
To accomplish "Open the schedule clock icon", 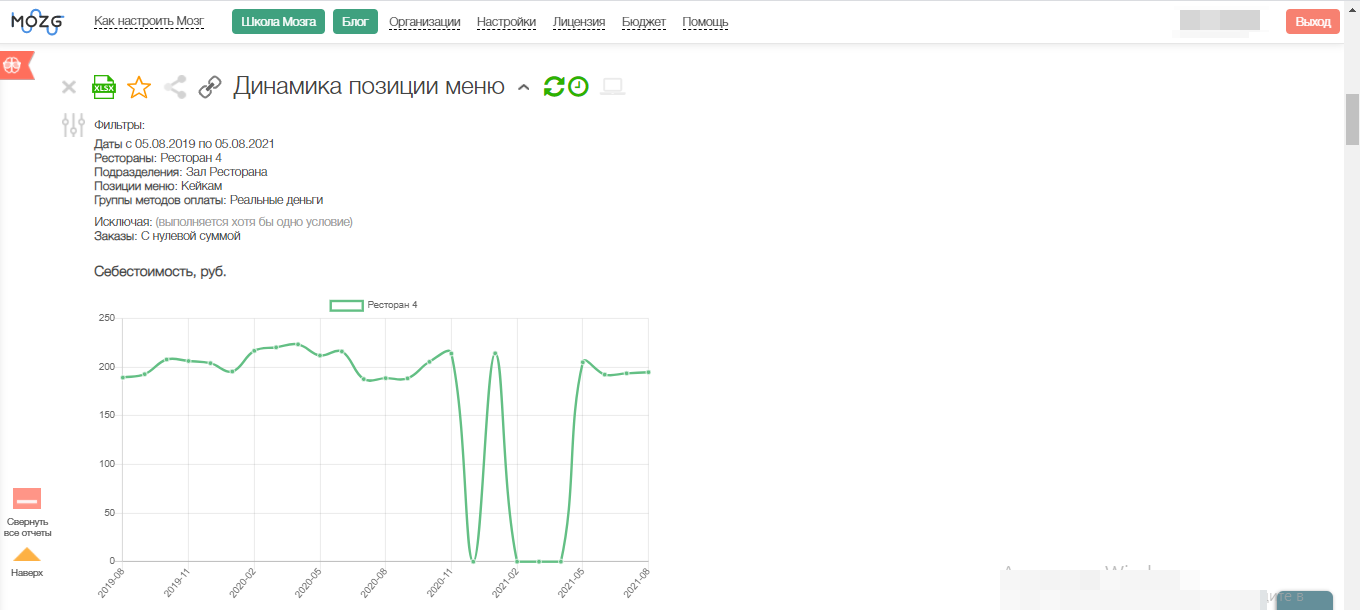I will pyautogui.click(x=578, y=87).
